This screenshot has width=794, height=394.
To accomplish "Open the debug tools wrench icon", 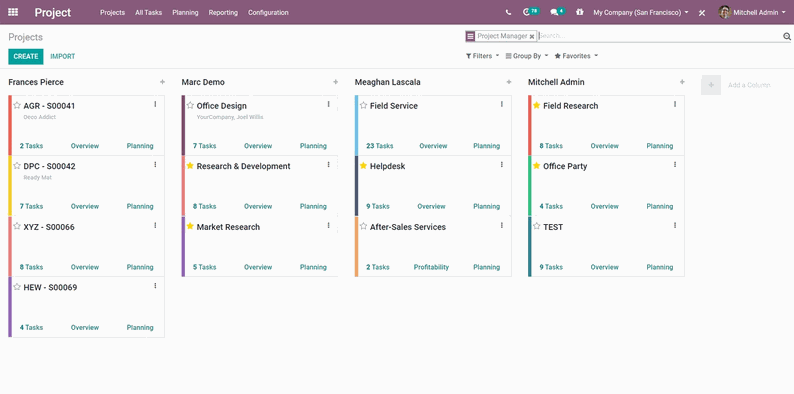I will tap(702, 13).
